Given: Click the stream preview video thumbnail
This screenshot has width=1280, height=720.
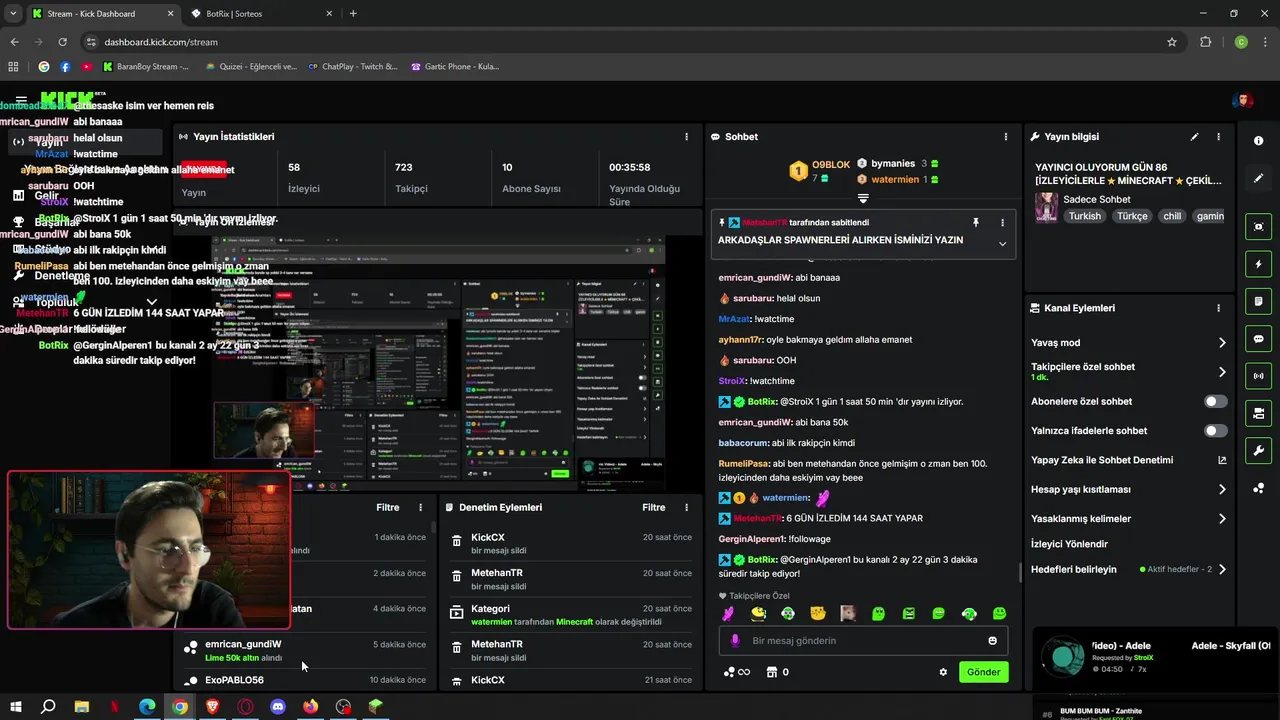Looking at the screenshot, I should [x=438, y=363].
